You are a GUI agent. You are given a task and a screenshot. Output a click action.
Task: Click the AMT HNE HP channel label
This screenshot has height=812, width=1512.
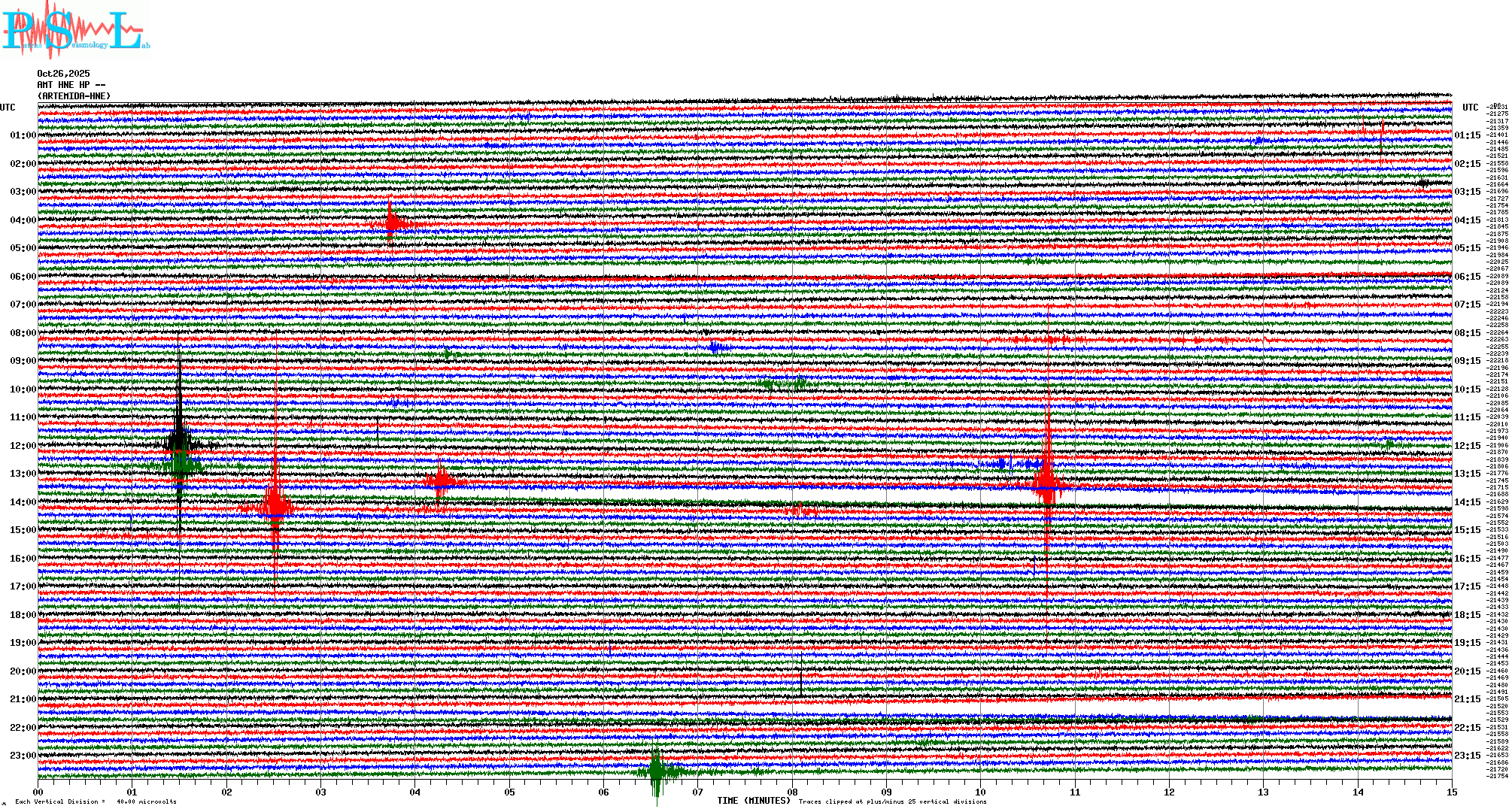[x=71, y=85]
